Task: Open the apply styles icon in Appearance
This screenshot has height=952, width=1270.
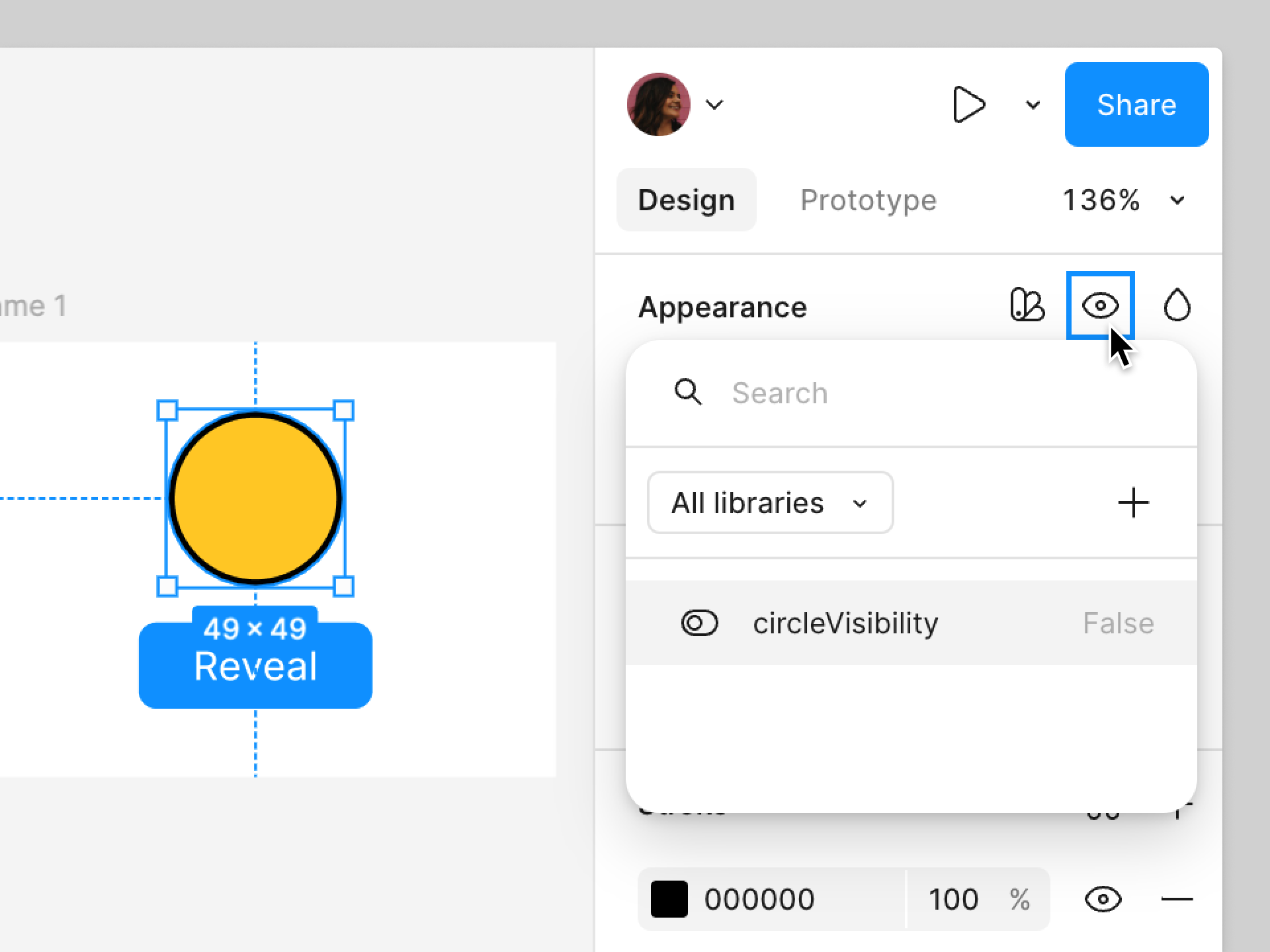Action: (x=1027, y=305)
